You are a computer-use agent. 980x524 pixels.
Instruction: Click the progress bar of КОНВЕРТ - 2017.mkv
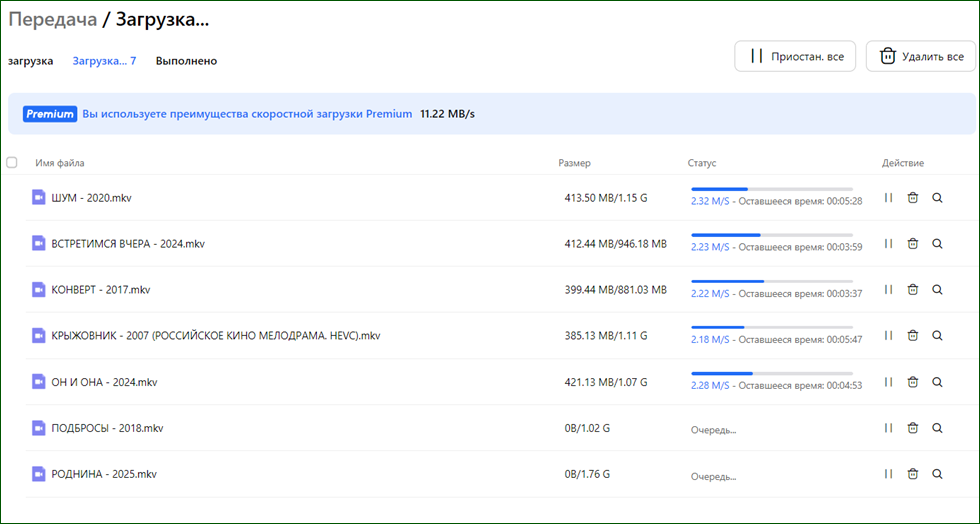click(772, 281)
